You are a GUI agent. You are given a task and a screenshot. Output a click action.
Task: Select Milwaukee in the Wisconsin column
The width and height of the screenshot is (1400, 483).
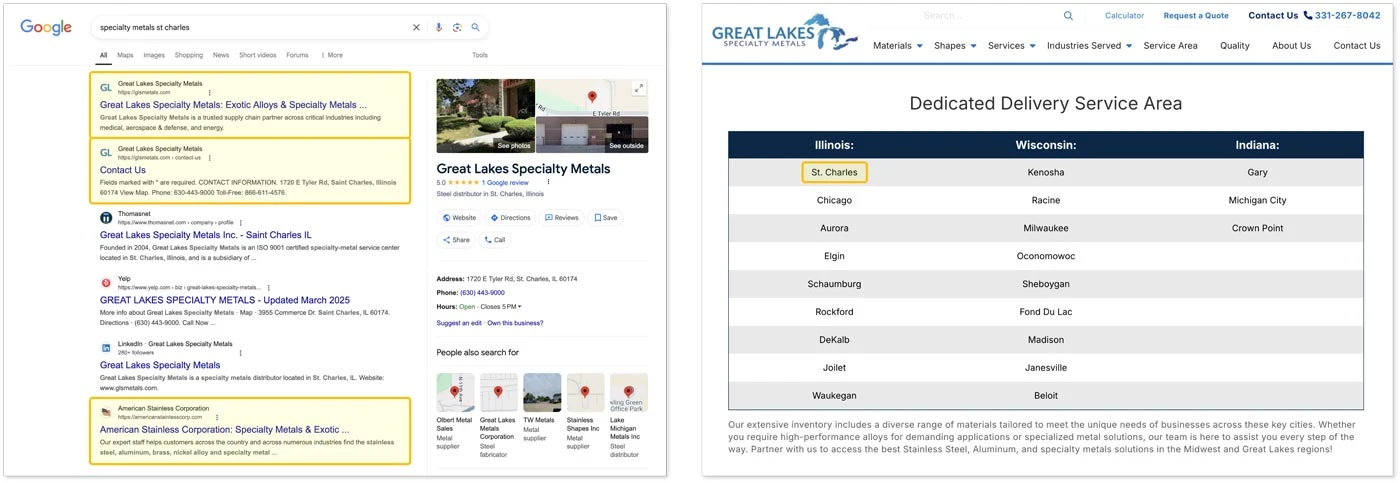click(x=1046, y=228)
